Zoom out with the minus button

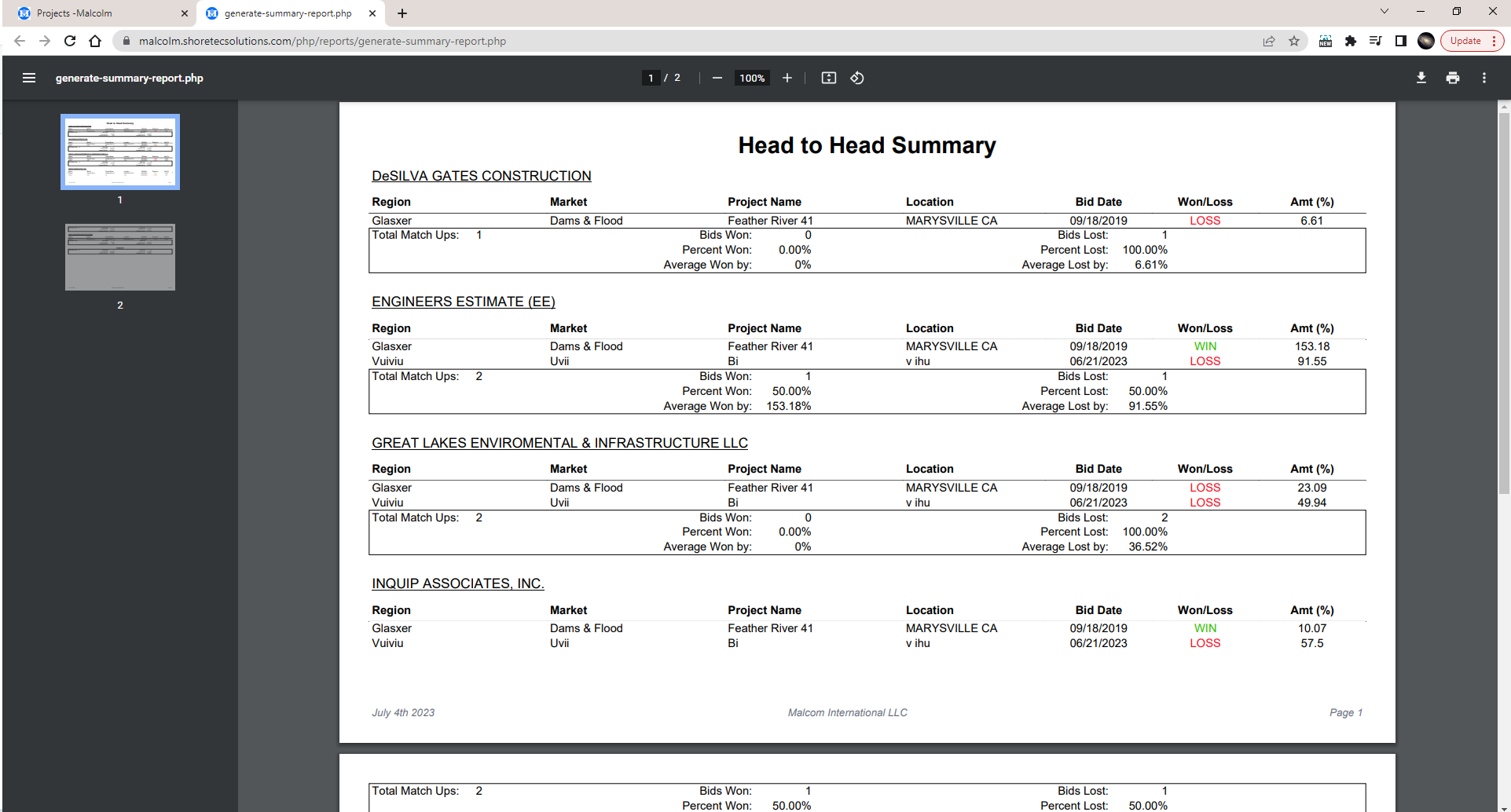tap(717, 78)
